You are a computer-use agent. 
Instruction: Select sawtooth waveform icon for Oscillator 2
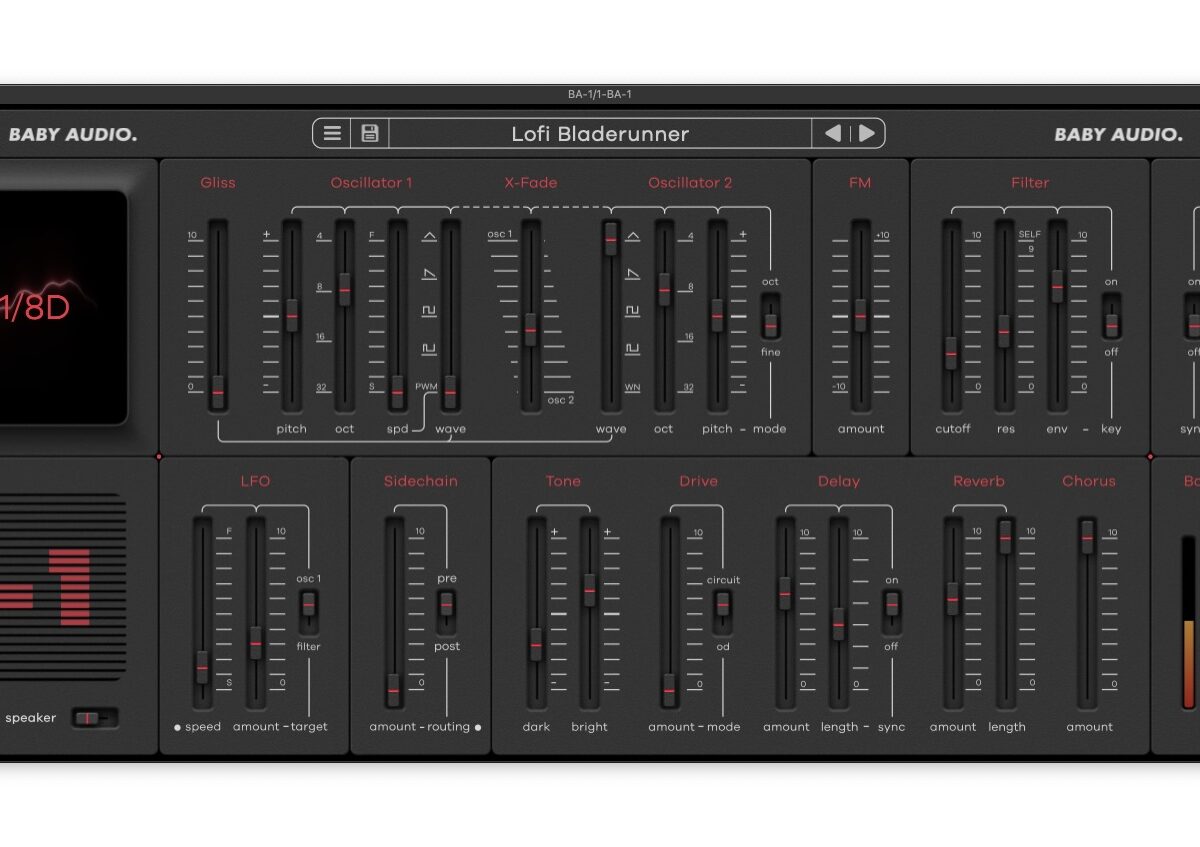coord(632,274)
